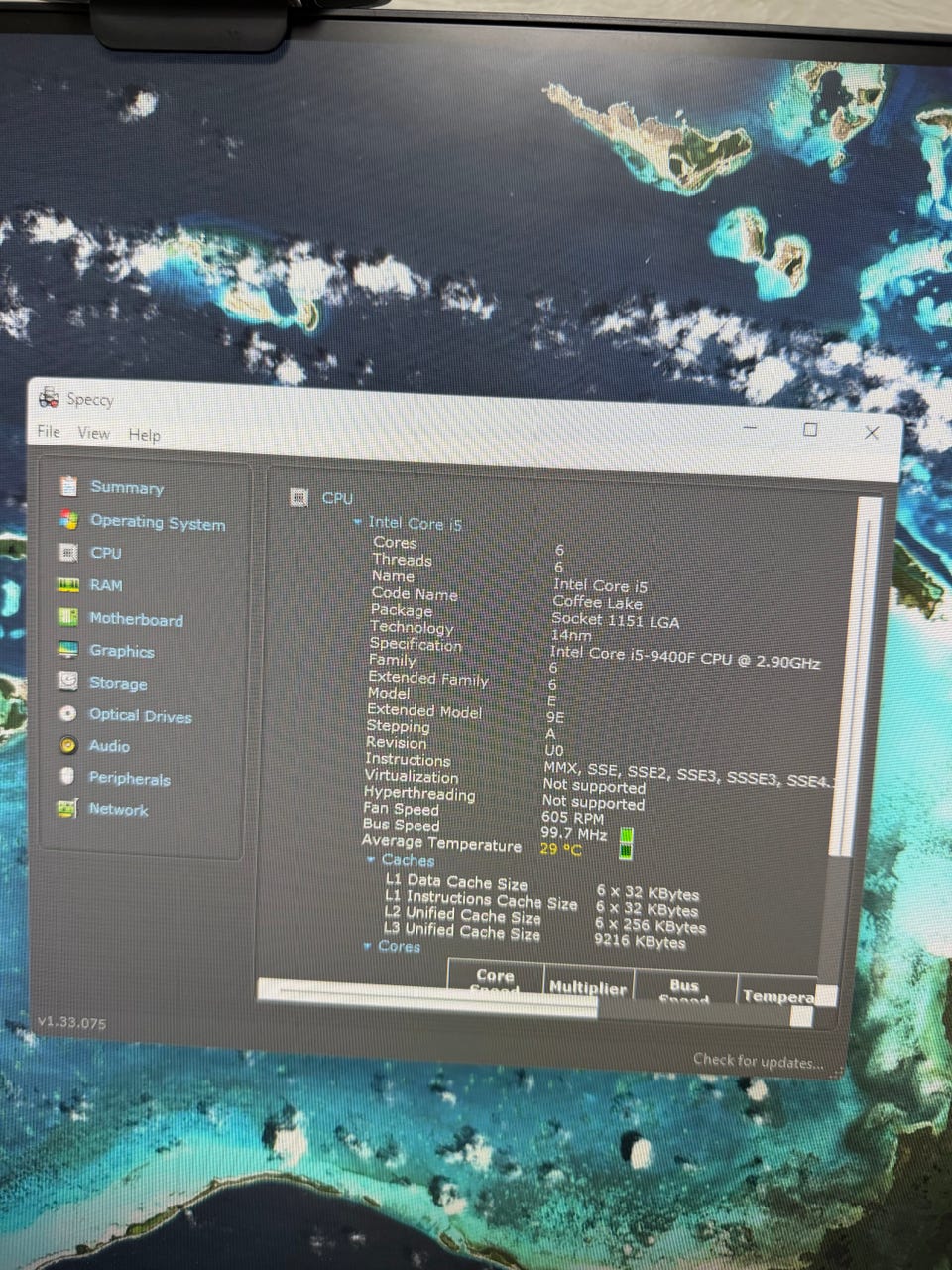Image resolution: width=952 pixels, height=1270 pixels.
Task: Click the Graphics monitor icon
Action: [x=67, y=649]
